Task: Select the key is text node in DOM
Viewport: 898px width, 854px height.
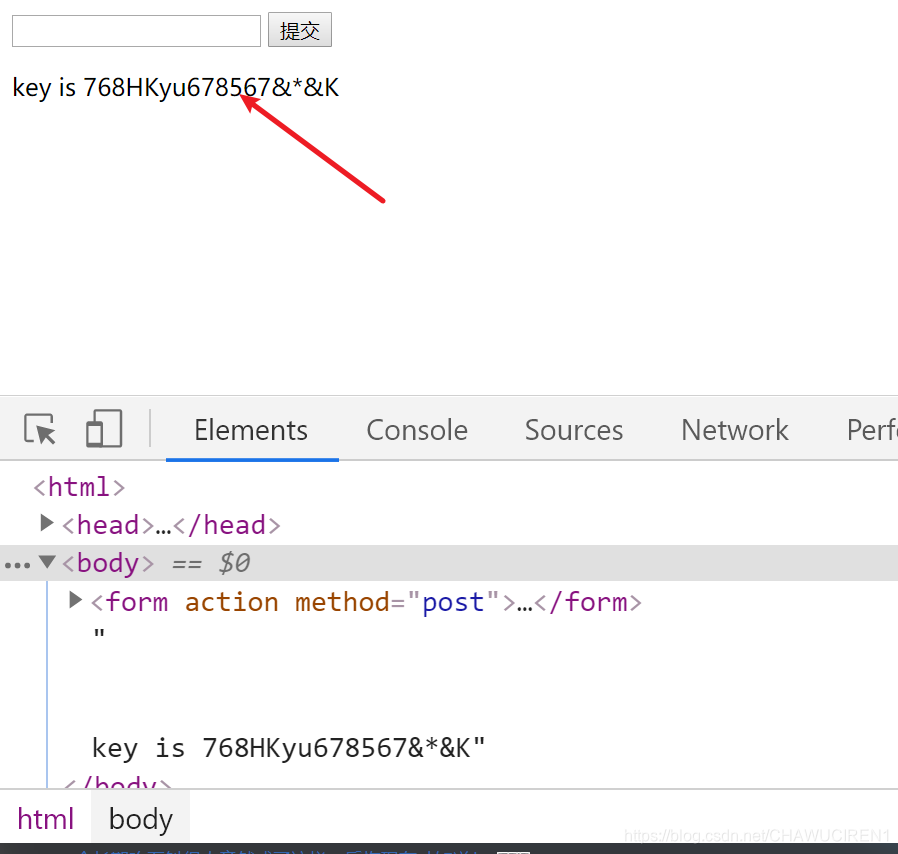Action: click(289, 748)
